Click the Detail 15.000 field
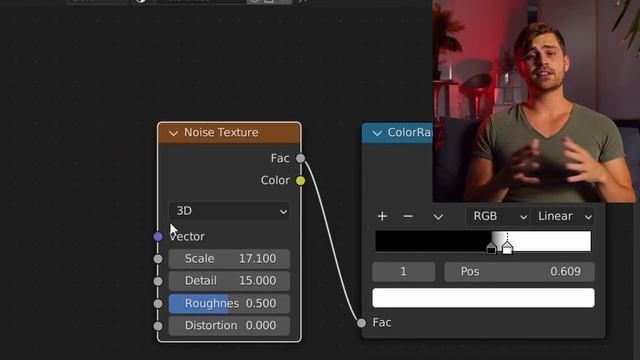Viewport: 640px width, 360px height. point(229,281)
